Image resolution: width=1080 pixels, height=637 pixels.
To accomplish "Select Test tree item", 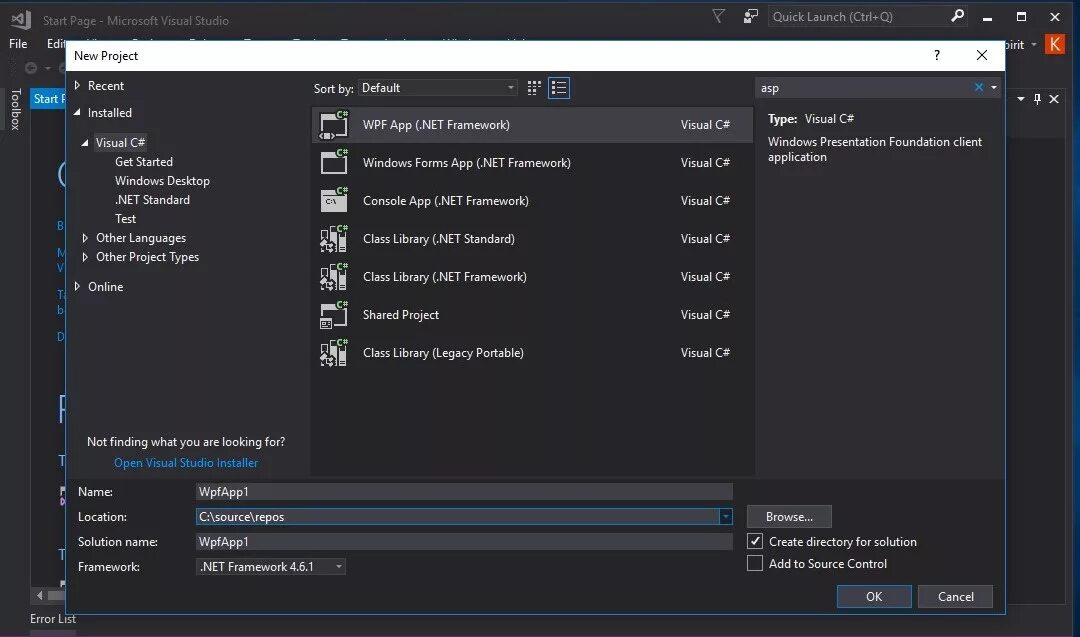I will pyautogui.click(x=125, y=219).
